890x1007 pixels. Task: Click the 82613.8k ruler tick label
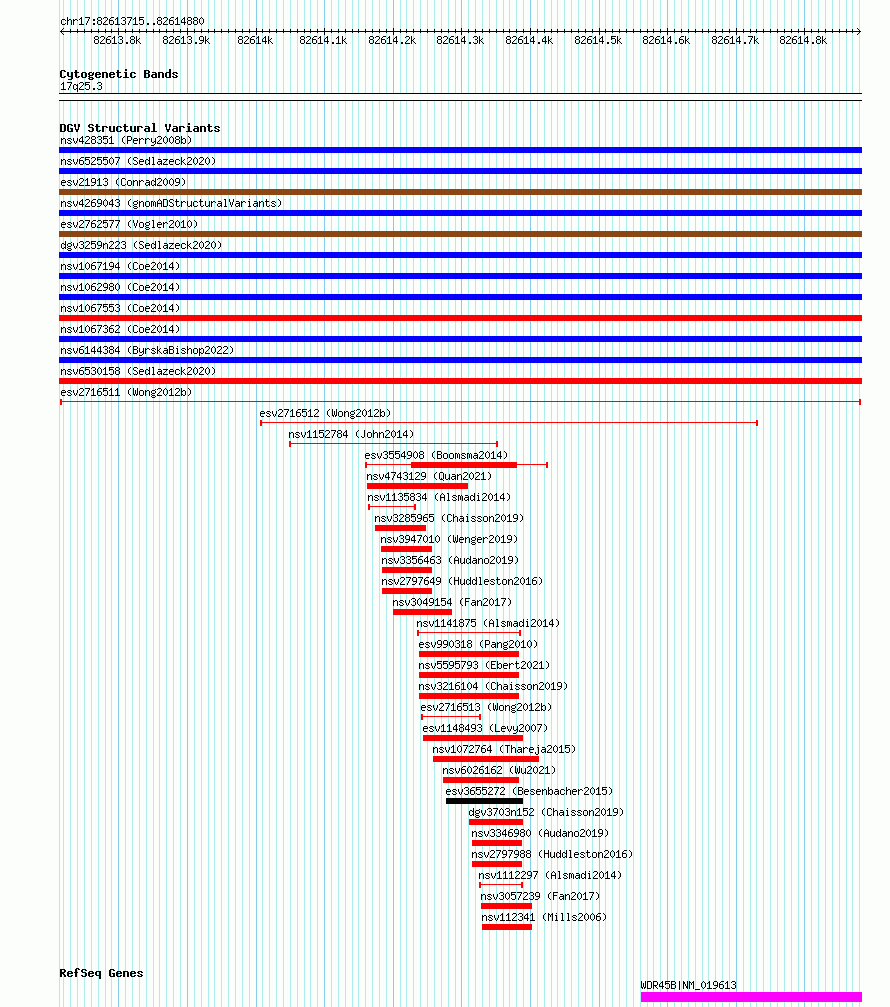pos(117,40)
